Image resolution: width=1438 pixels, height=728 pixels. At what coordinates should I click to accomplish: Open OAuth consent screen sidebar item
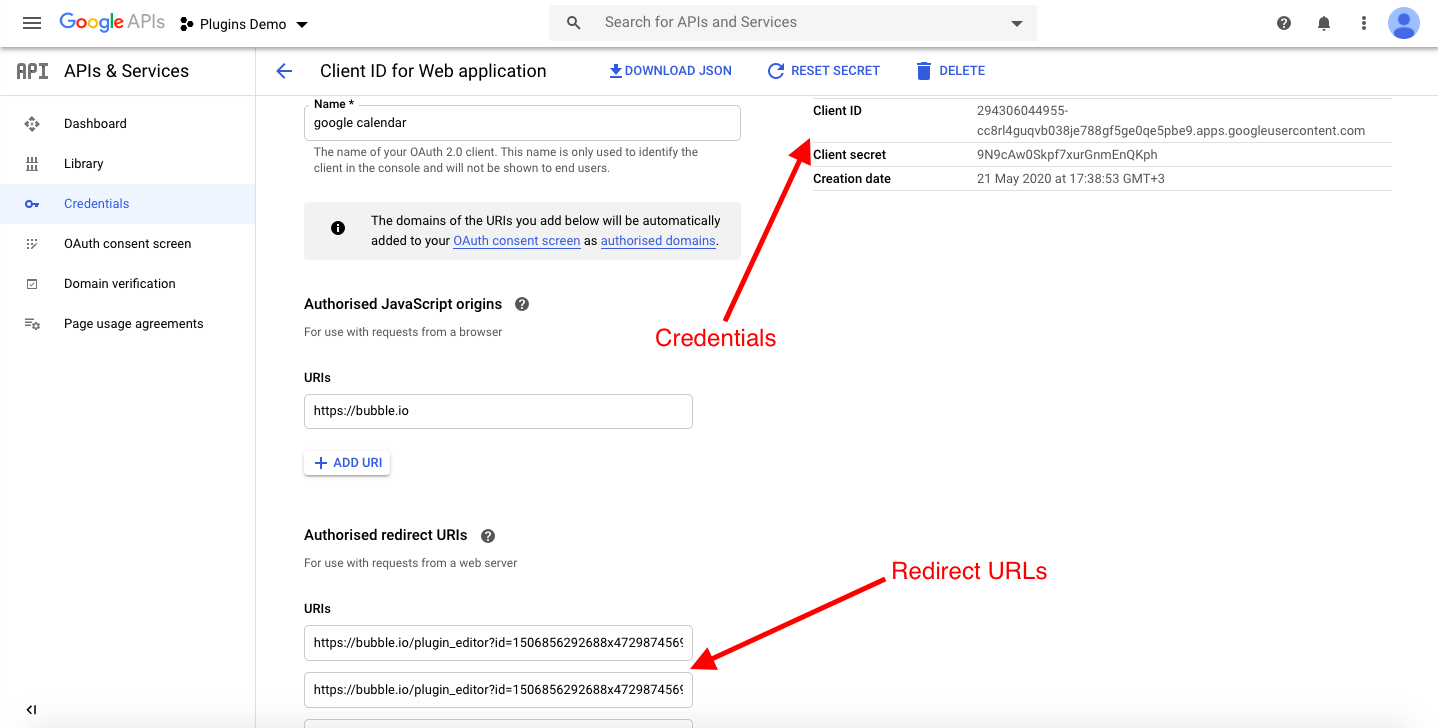click(127, 244)
